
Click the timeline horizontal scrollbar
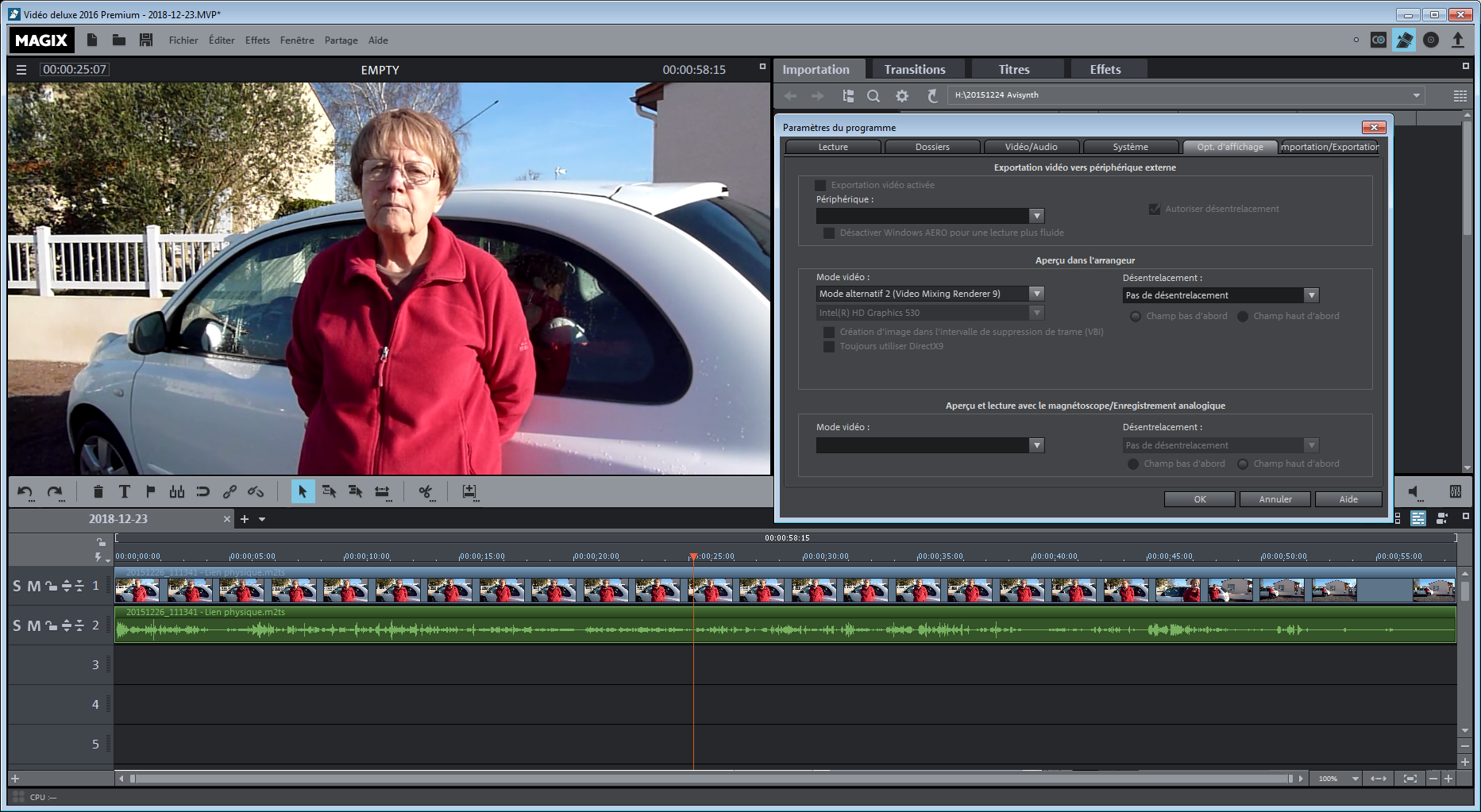(712, 779)
